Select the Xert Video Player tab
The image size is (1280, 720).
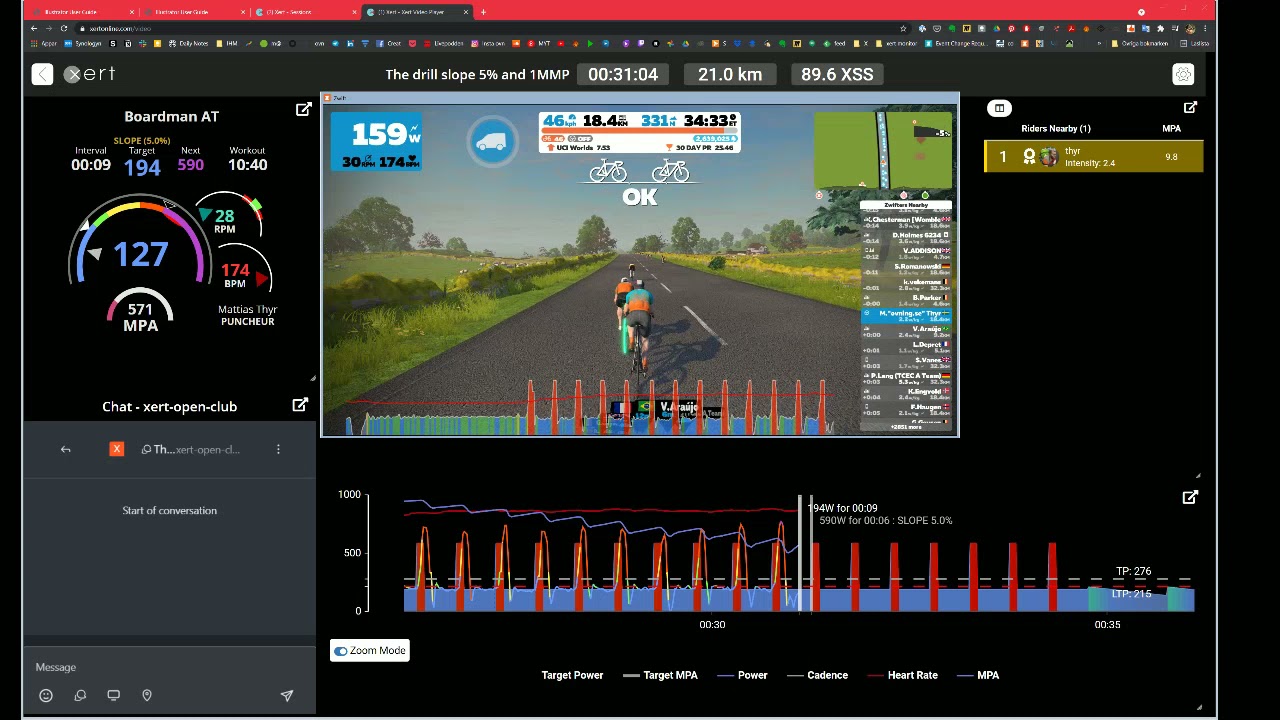click(x=415, y=12)
